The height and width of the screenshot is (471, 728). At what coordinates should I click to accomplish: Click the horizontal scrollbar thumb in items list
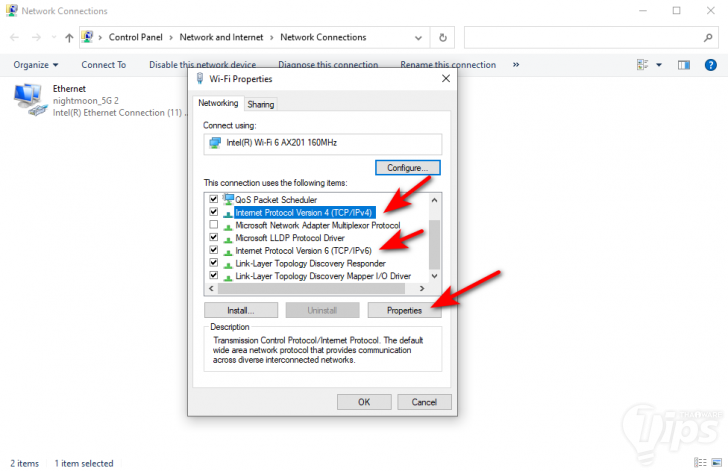point(312,288)
